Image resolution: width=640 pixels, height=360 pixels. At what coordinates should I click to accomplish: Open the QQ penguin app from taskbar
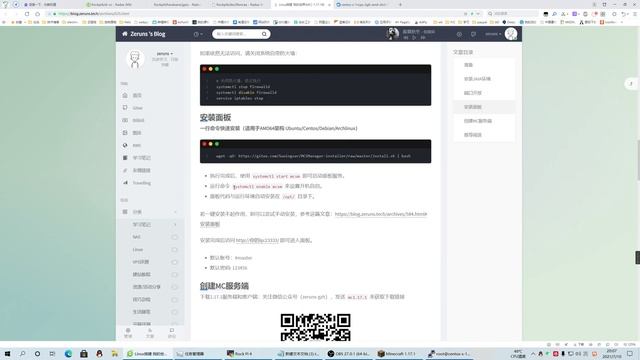[99, 353]
